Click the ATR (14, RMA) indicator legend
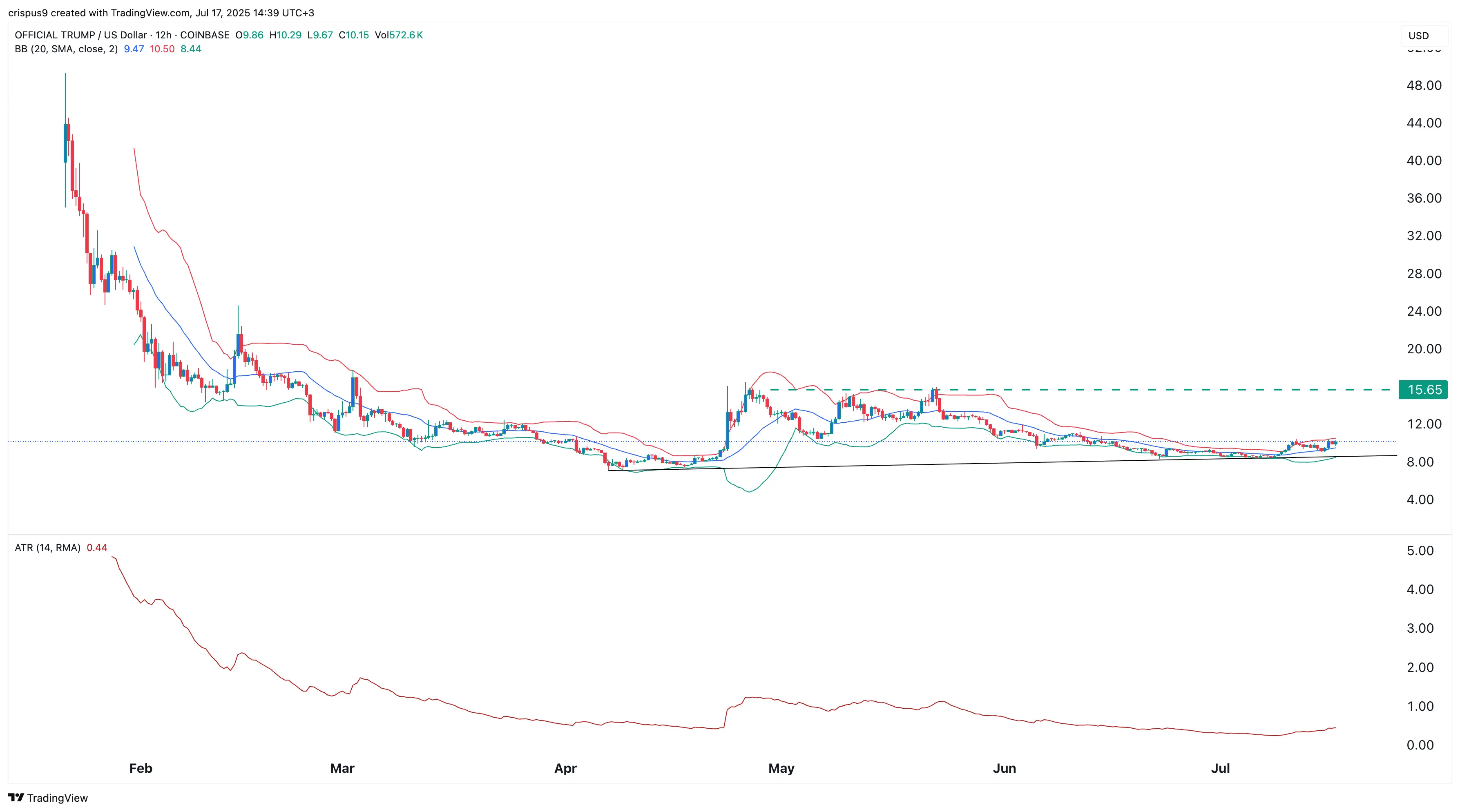The height and width of the screenshot is (812, 1460). [x=48, y=548]
